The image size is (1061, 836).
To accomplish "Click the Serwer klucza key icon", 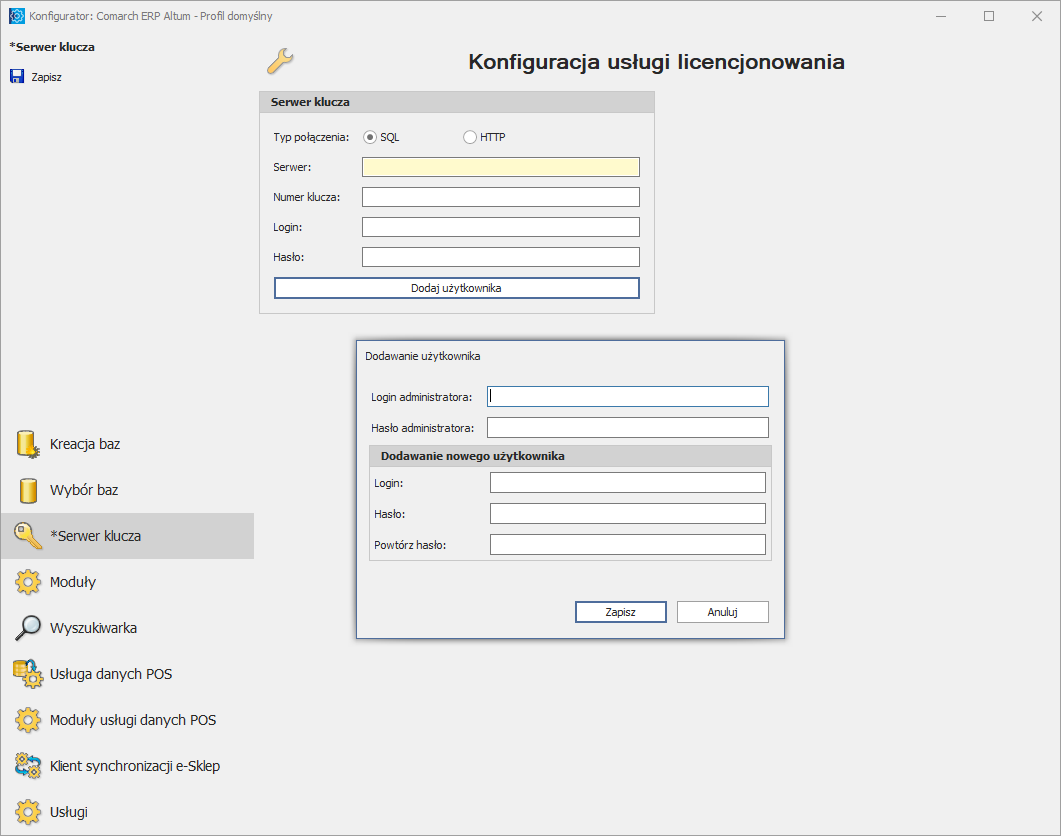I will point(28,535).
